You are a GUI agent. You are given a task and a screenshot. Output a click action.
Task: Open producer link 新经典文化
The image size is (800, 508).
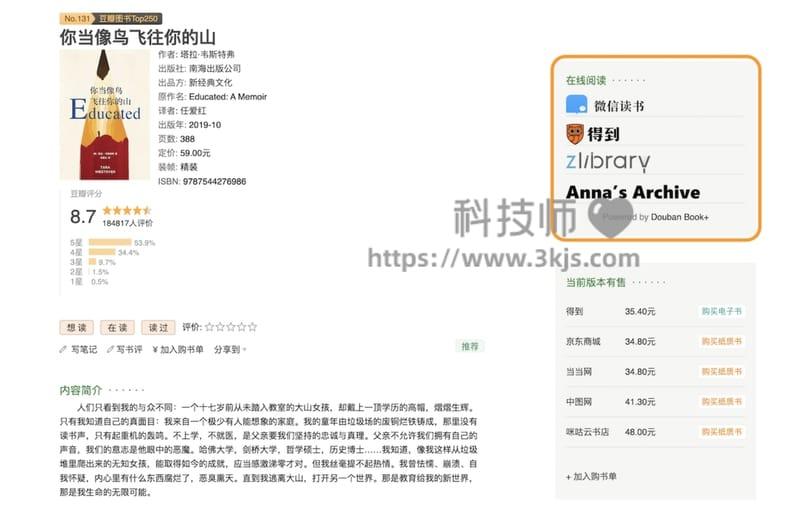(210, 83)
